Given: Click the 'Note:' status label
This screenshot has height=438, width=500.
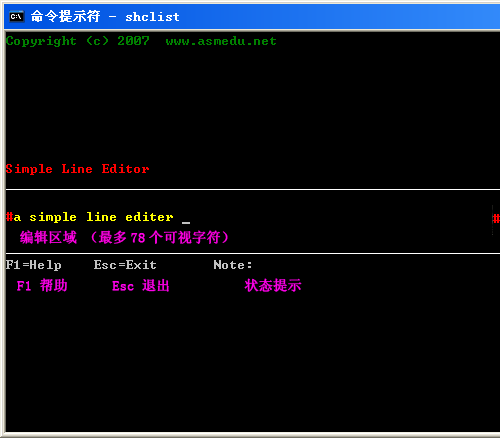Looking at the screenshot, I should point(233,265).
